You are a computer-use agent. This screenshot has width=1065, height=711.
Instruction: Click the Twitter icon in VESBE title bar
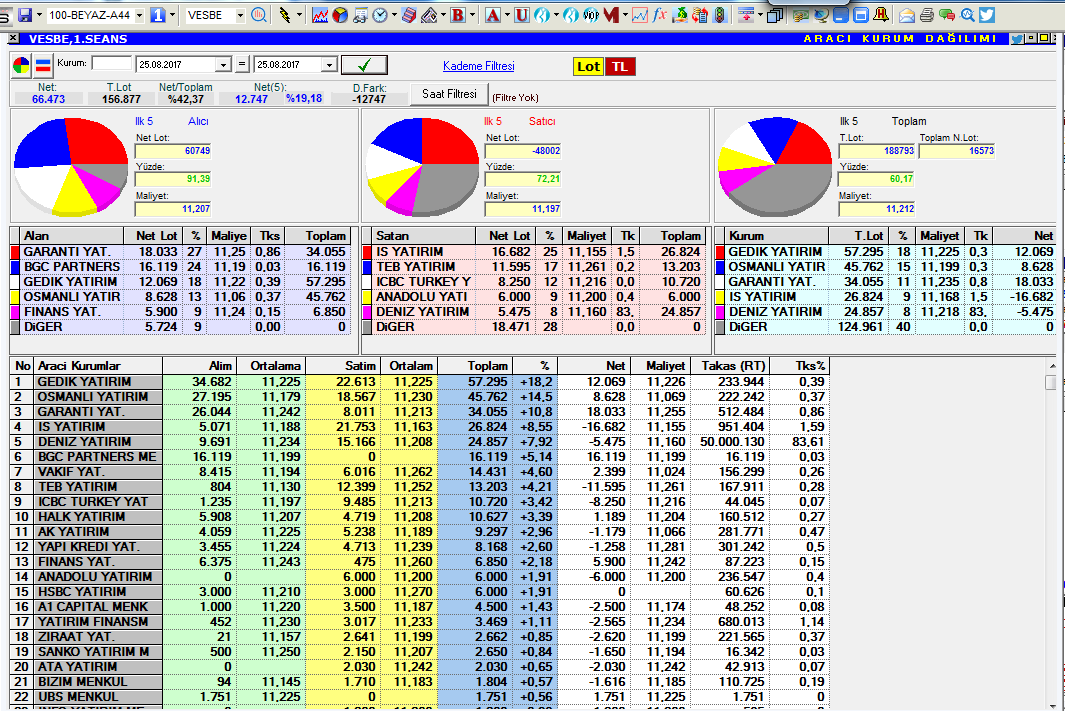point(1016,39)
